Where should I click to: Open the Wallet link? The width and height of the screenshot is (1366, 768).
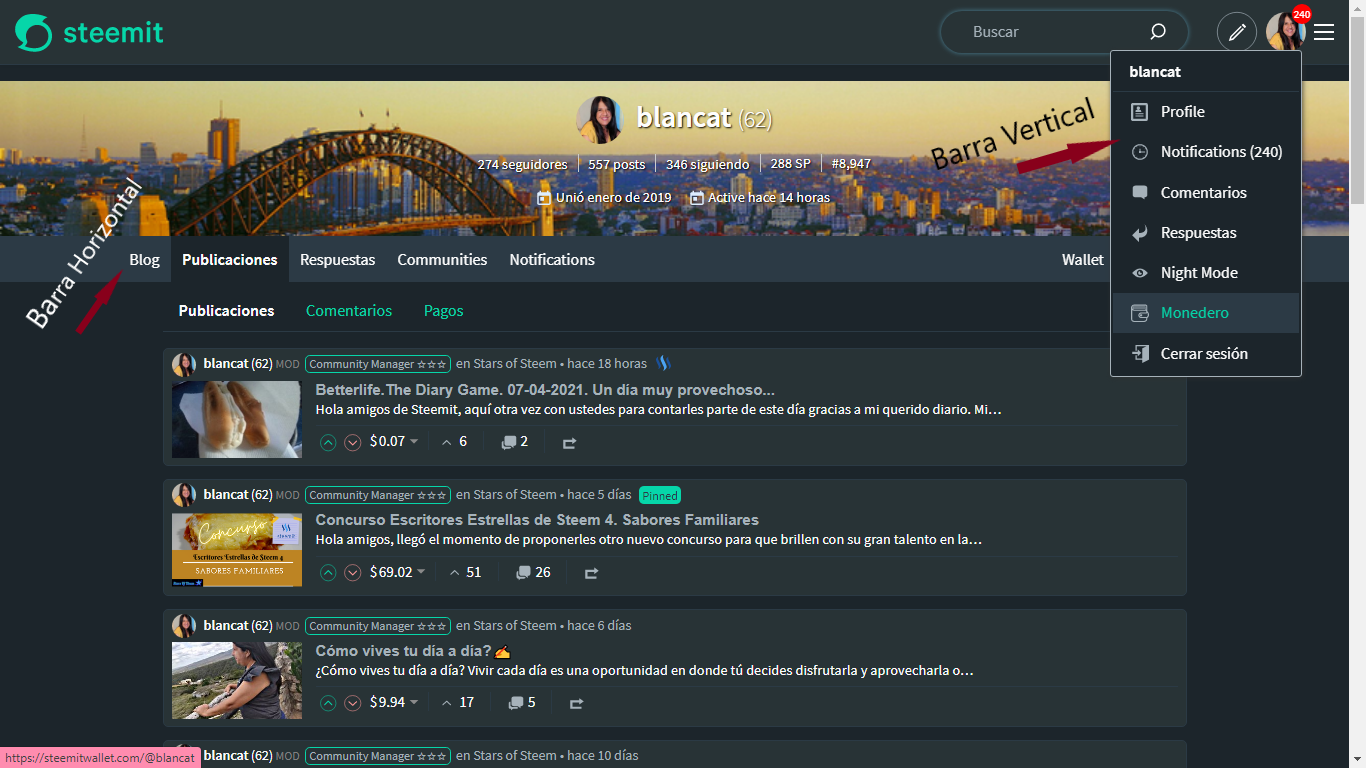tap(1083, 260)
